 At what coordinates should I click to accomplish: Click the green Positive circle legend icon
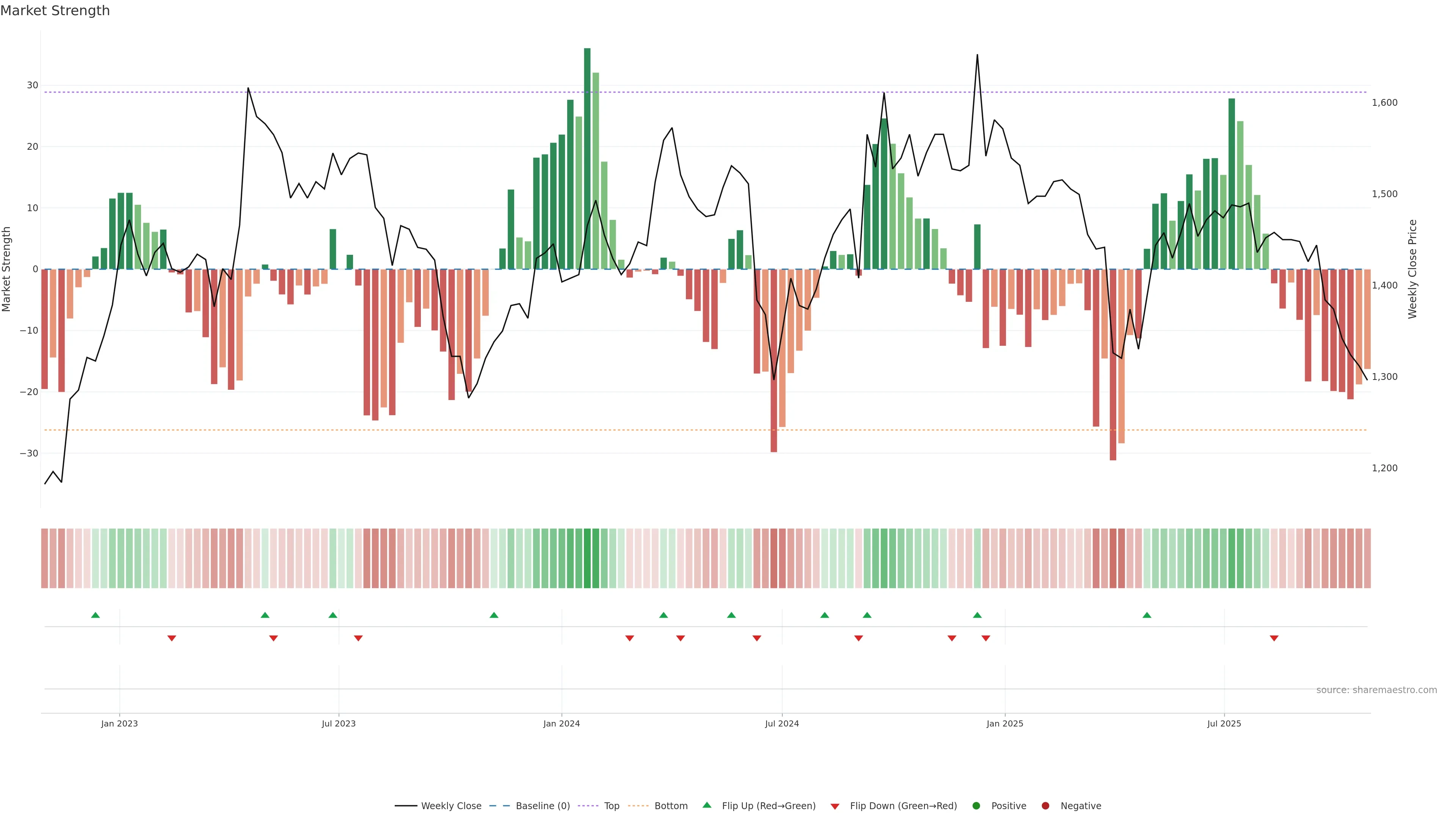click(x=976, y=806)
